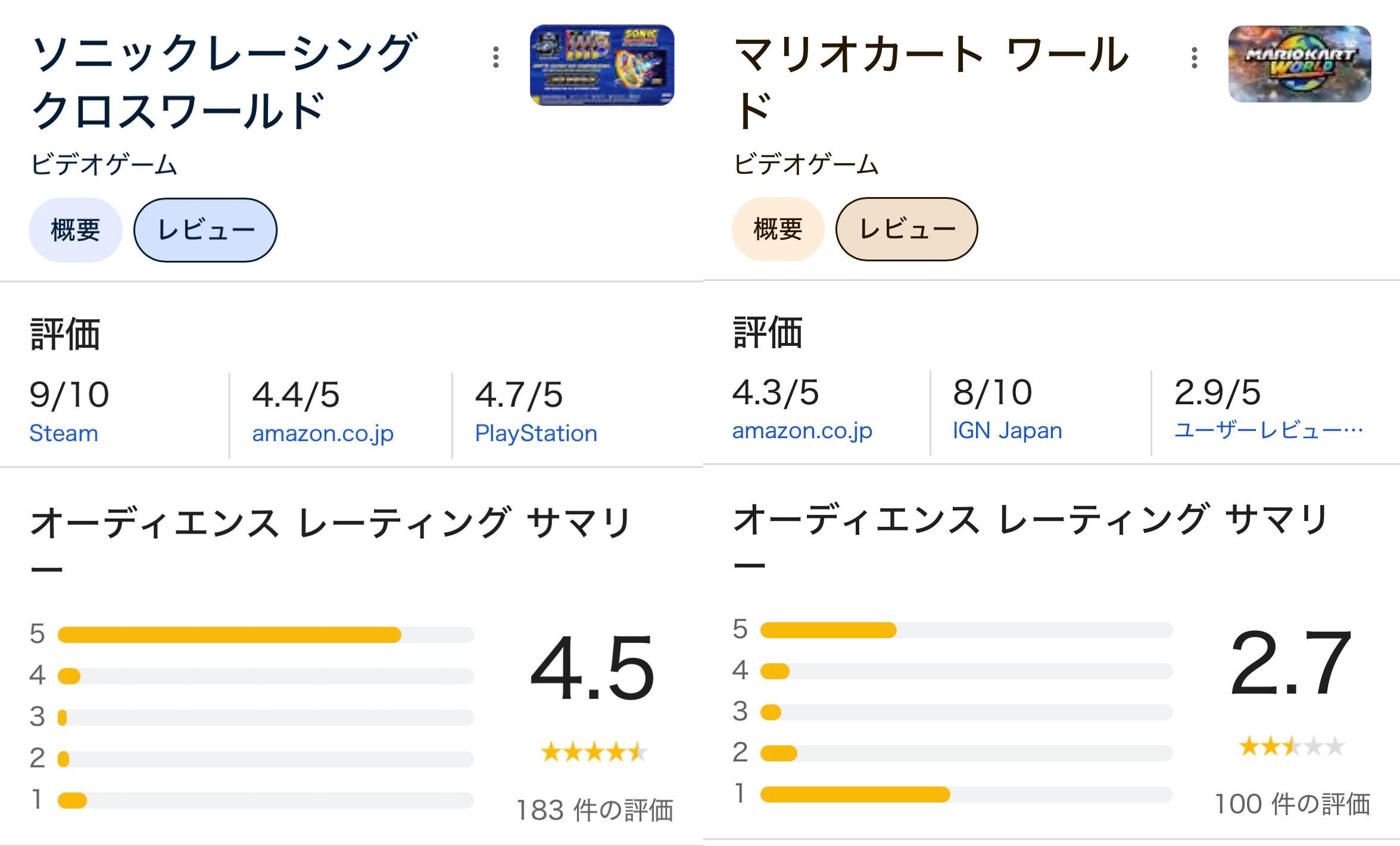Click the Mario Kart World logo thumbnail
Screen dimensions: 1400x846
pyautogui.click(x=1299, y=64)
